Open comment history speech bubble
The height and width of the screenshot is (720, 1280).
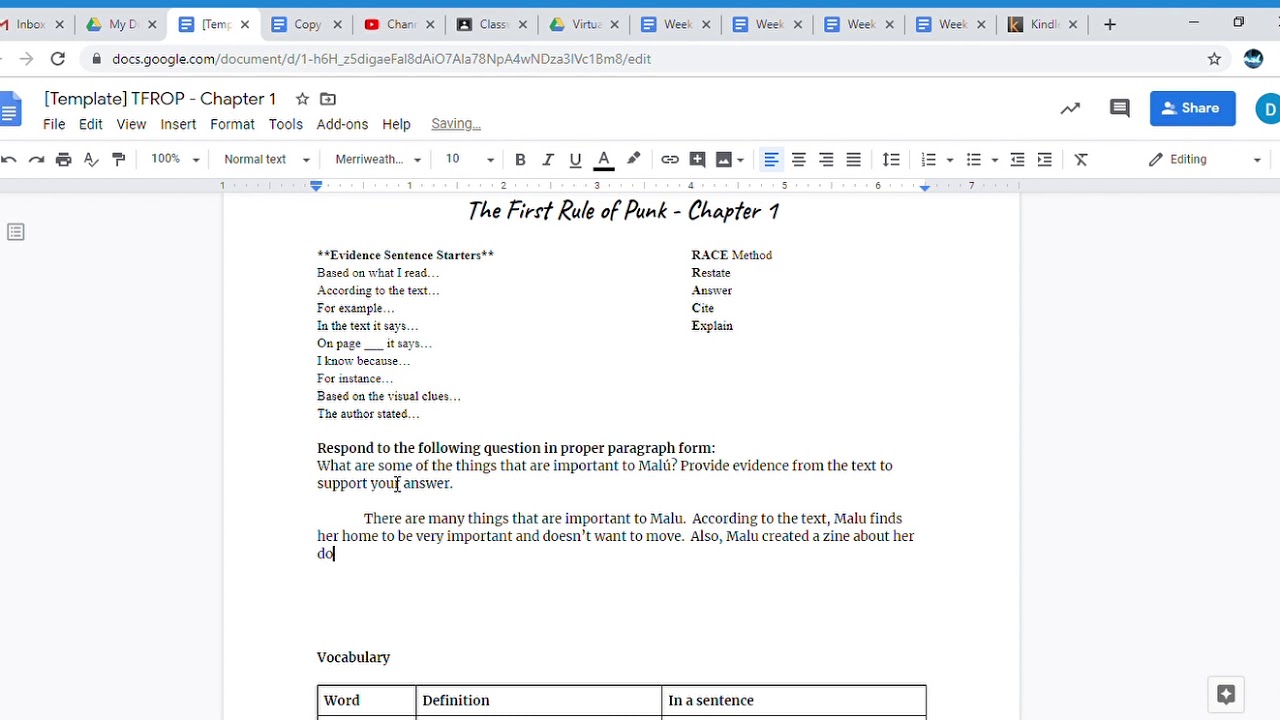click(x=1120, y=108)
